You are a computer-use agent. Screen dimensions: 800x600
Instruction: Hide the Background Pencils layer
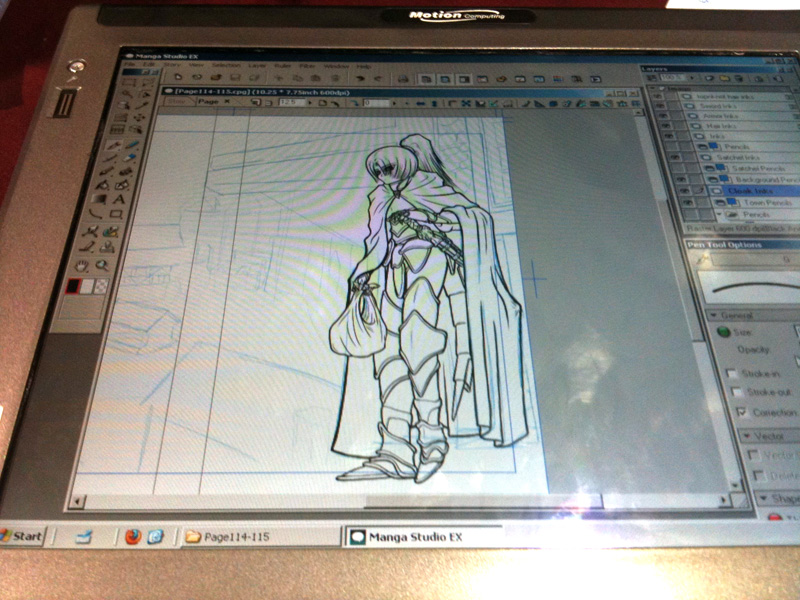[681, 180]
